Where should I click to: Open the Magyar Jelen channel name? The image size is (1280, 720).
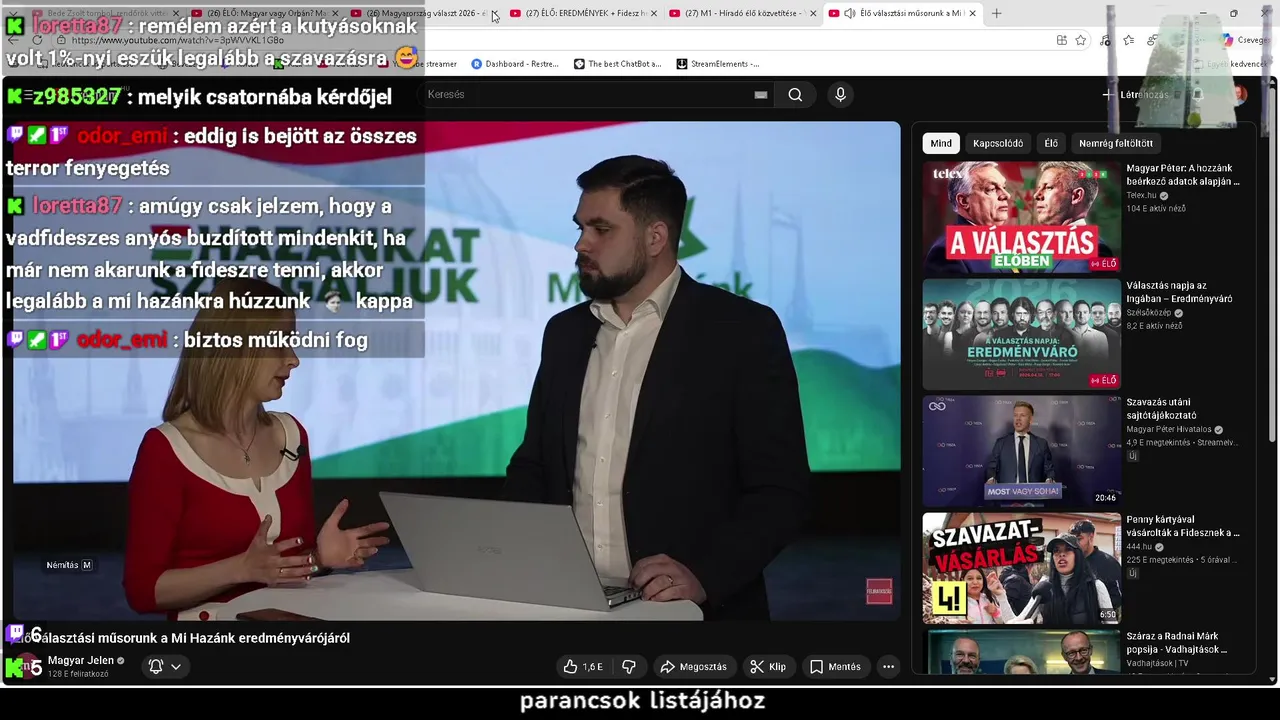pos(81,661)
